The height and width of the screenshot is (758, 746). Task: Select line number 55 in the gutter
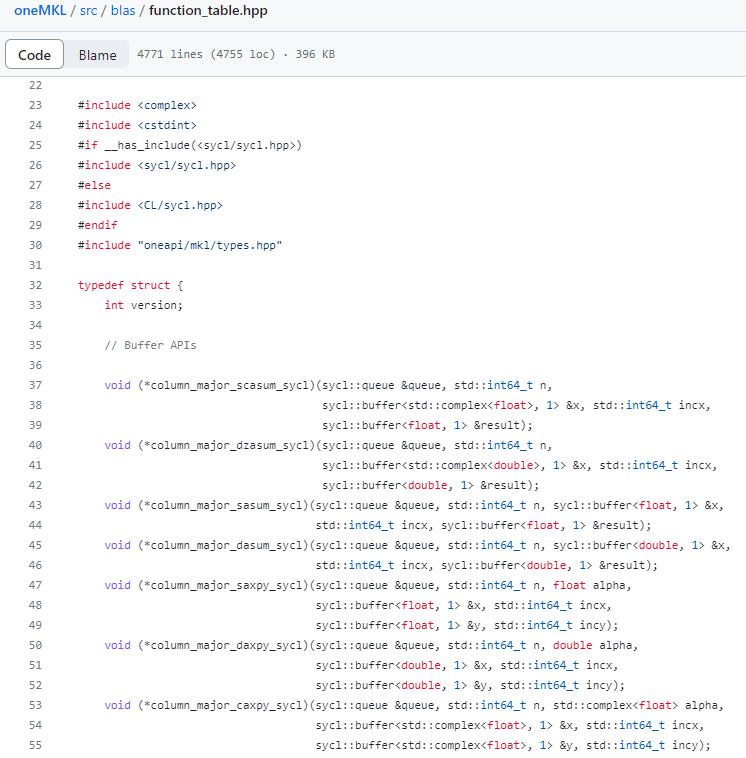point(36,745)
